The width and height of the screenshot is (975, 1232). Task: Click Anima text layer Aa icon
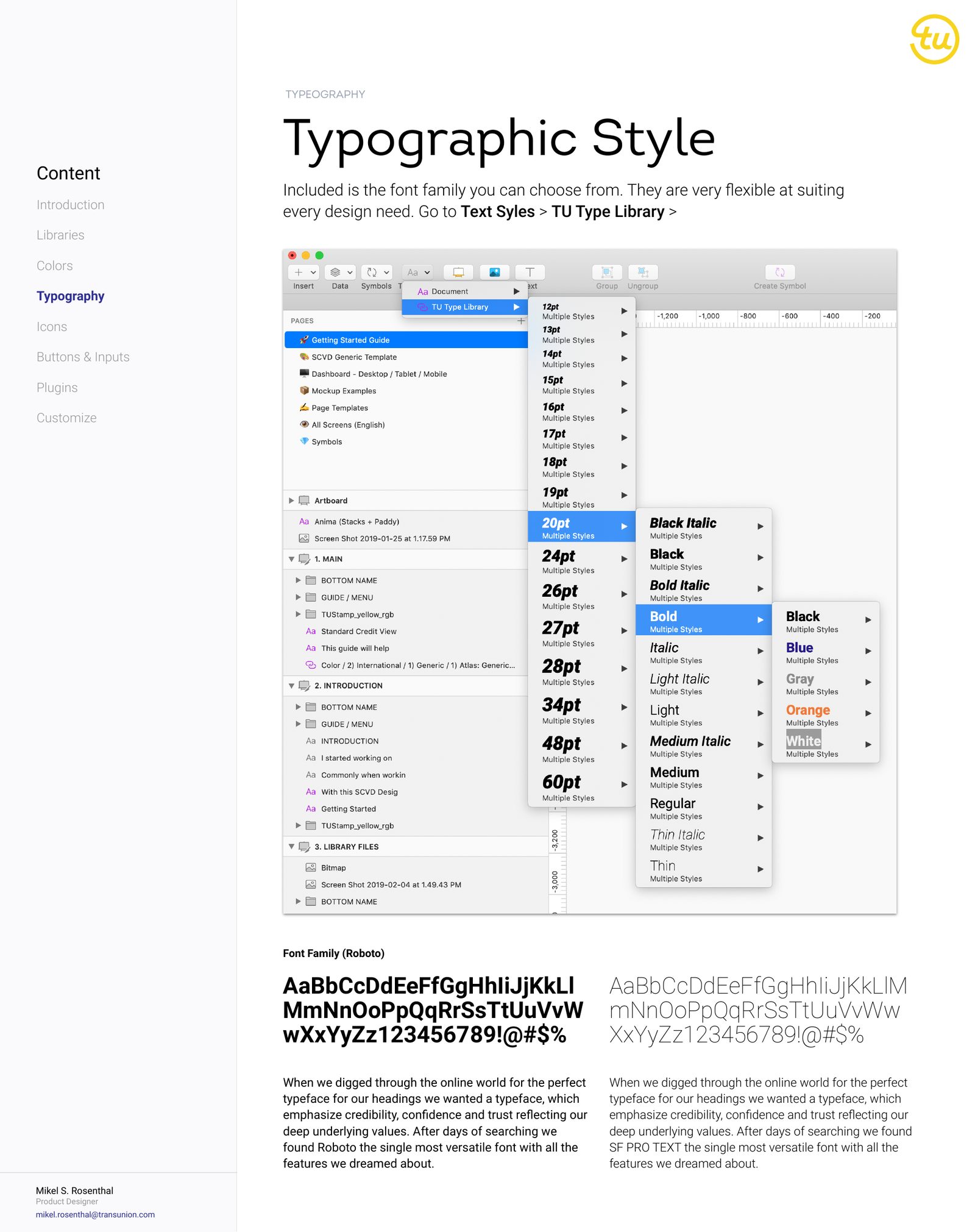coord(304,522)
